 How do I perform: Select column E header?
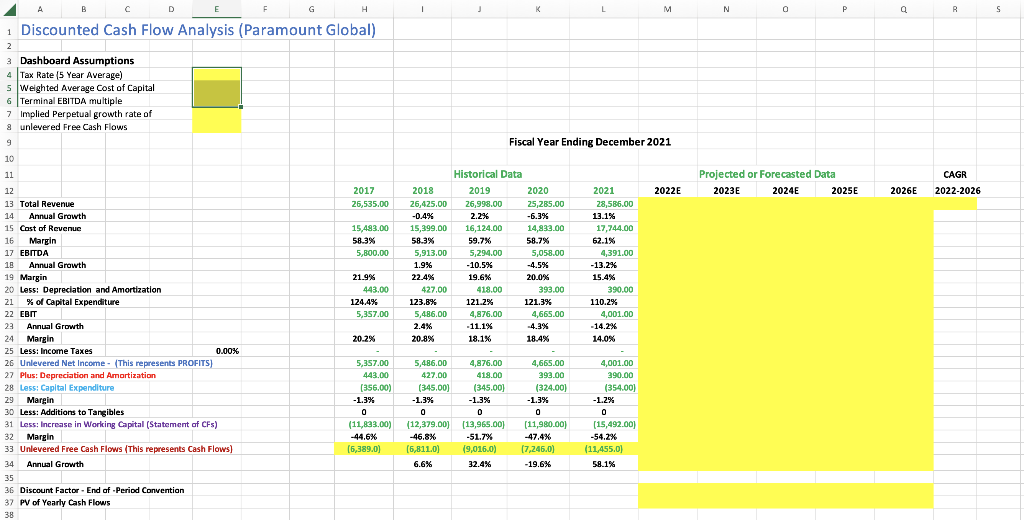(217, 9)
